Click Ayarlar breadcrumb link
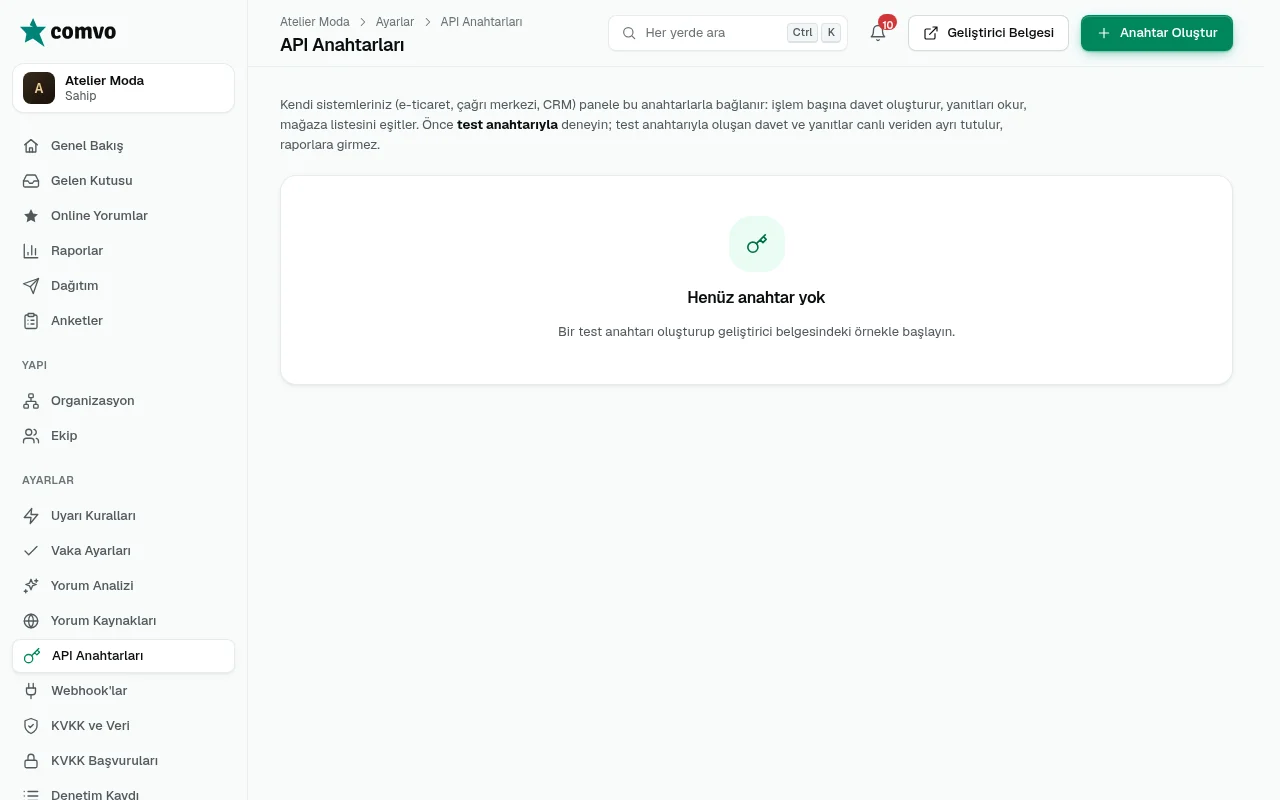The width and height of the screenshot is (1280, 800). (395, 22)
